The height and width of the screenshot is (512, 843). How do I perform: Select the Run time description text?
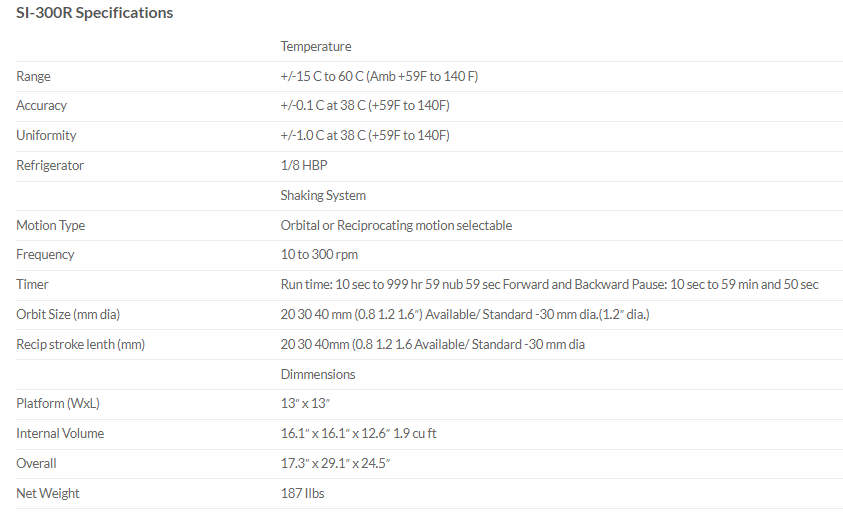point(549,285)
